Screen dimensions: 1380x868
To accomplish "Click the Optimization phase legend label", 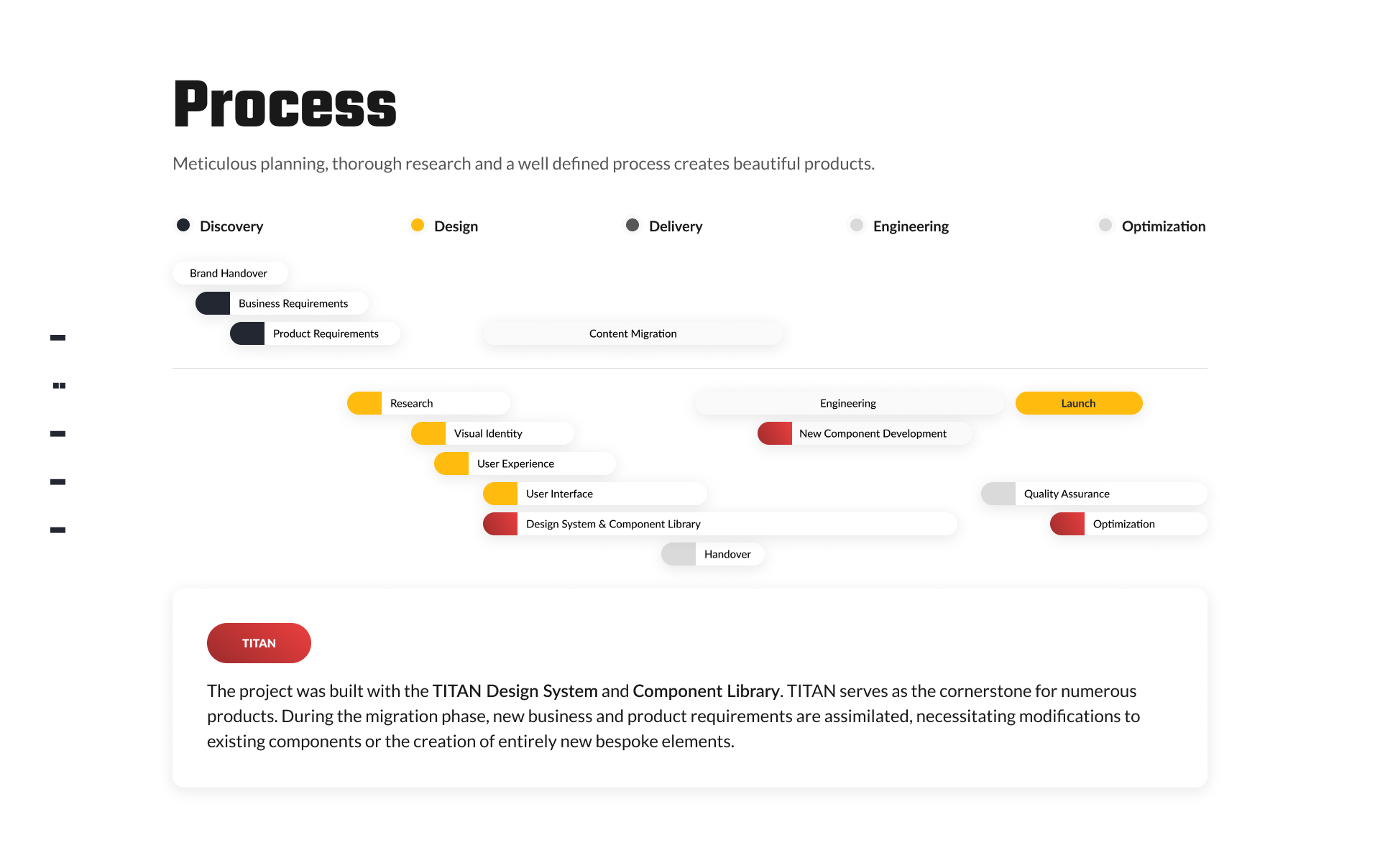I will [1164, 226].
